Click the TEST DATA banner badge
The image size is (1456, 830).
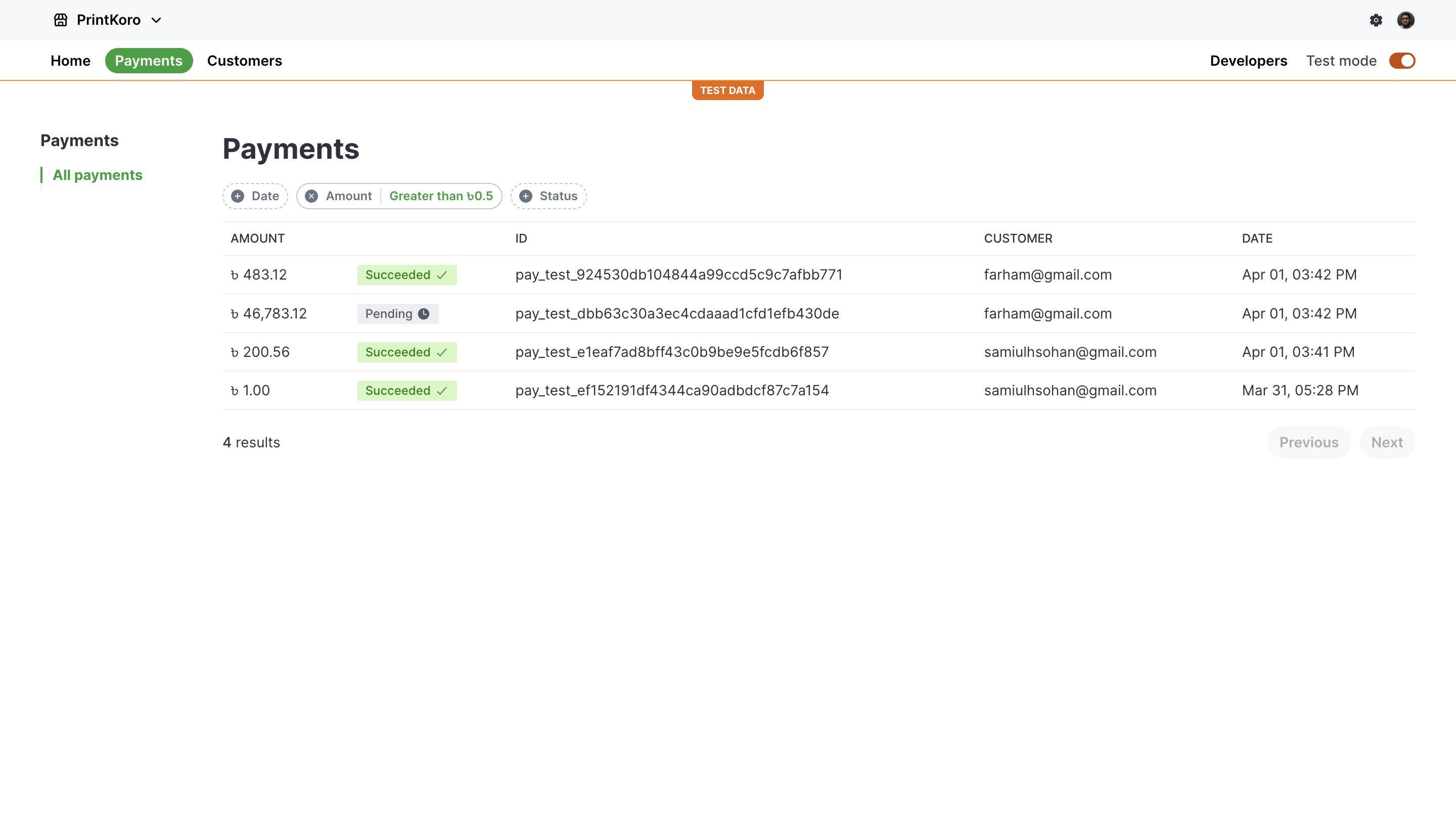[727, 89]
